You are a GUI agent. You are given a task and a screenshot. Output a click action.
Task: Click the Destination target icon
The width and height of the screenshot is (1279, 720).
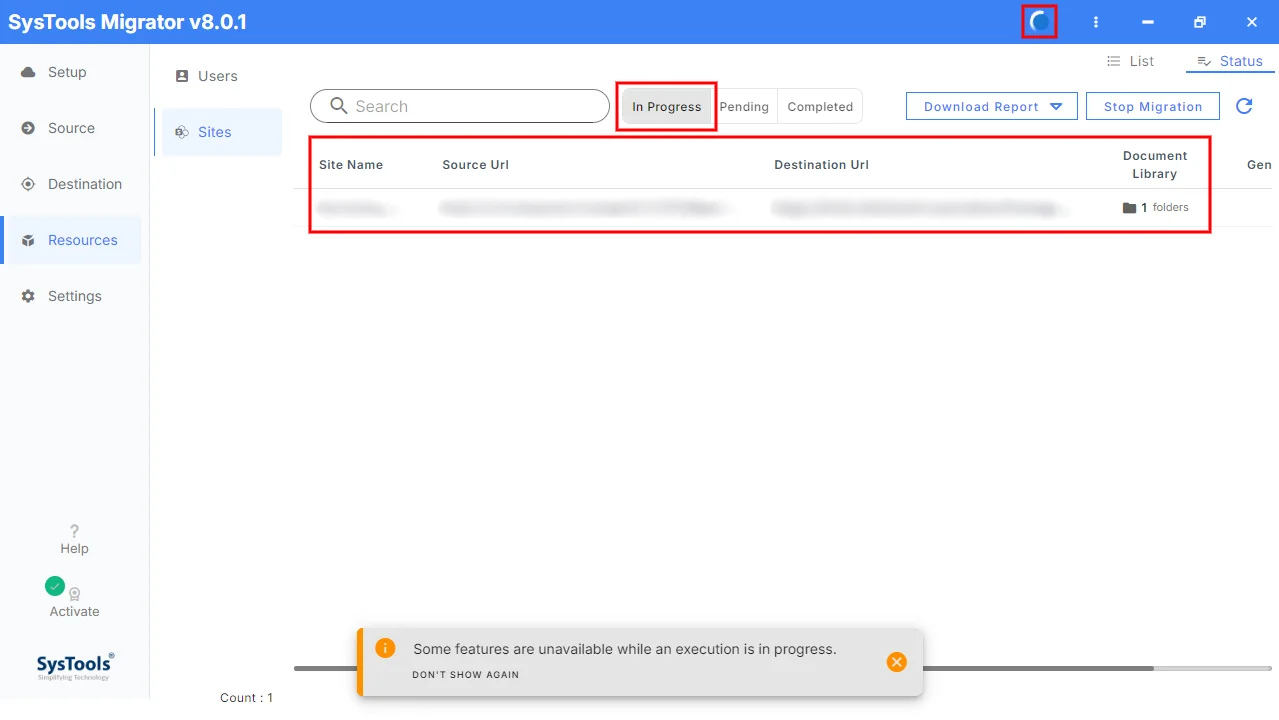tap(28, 184)
